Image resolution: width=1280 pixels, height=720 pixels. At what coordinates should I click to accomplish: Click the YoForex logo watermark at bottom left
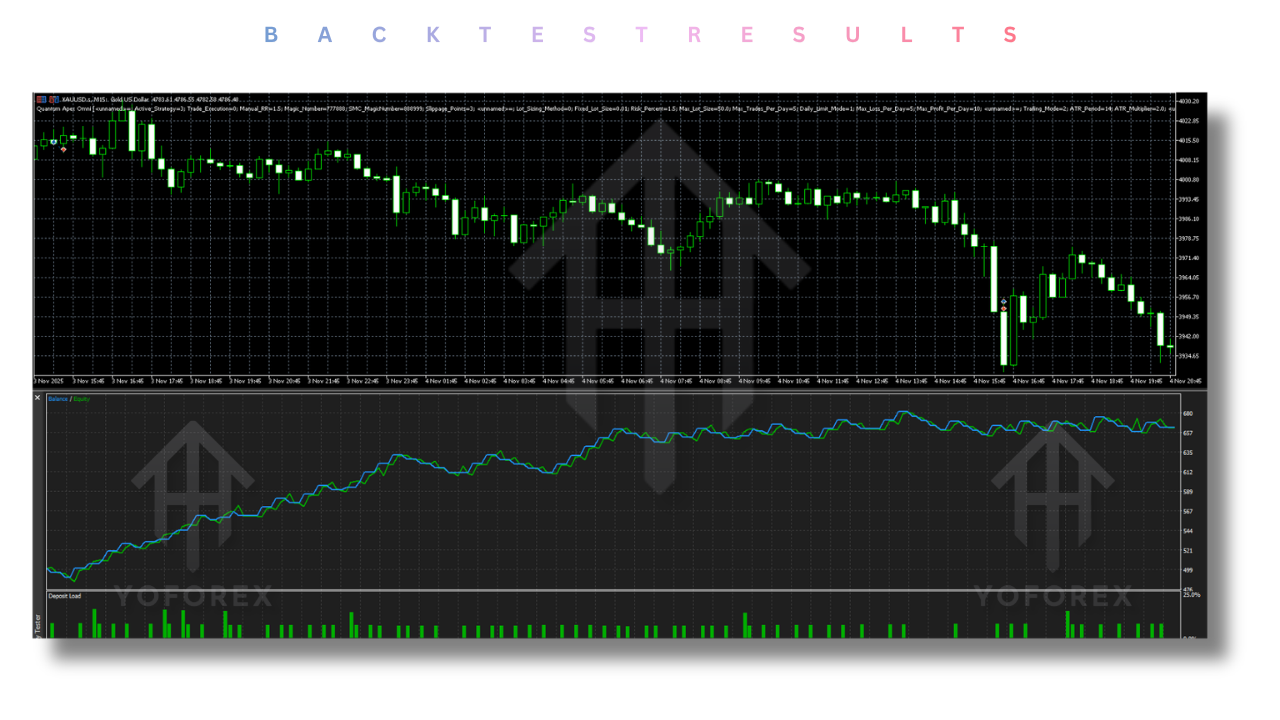[193, 520]
